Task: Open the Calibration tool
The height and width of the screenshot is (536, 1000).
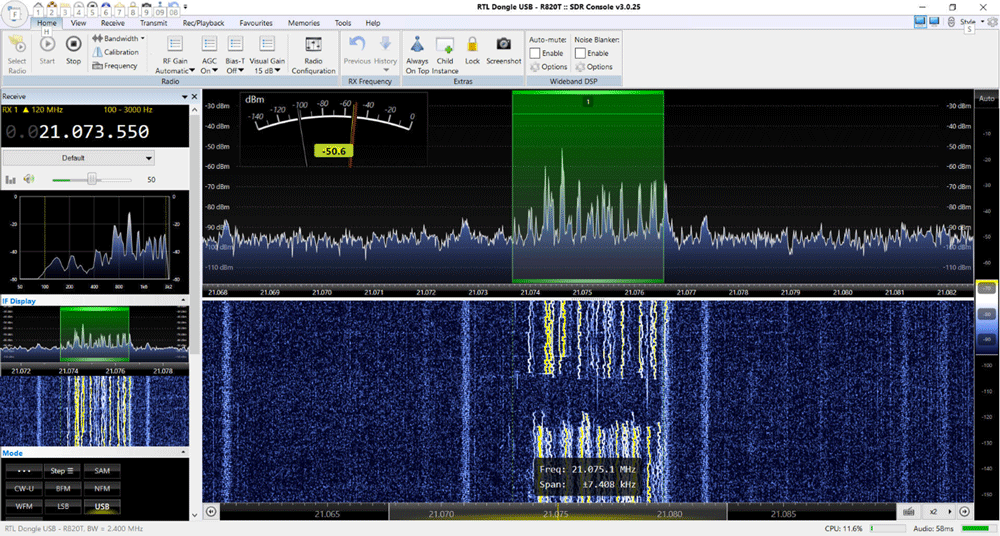Action: [x=115, y=52]
